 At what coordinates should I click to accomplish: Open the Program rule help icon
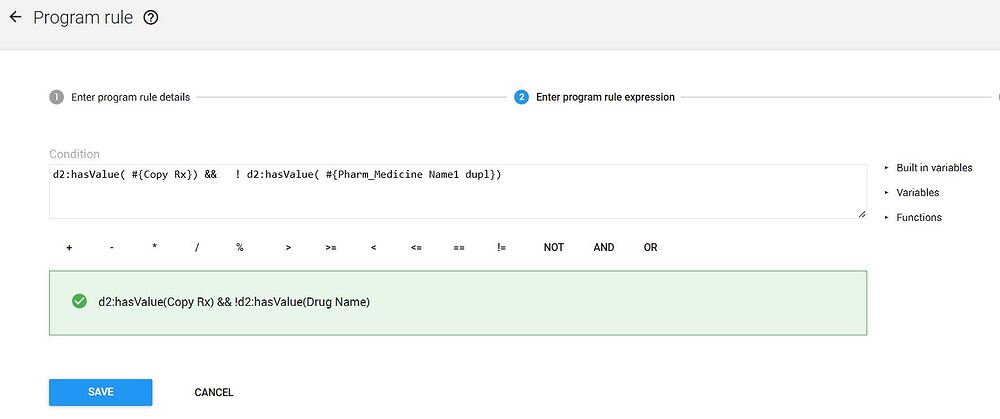(x=151, y=18)
